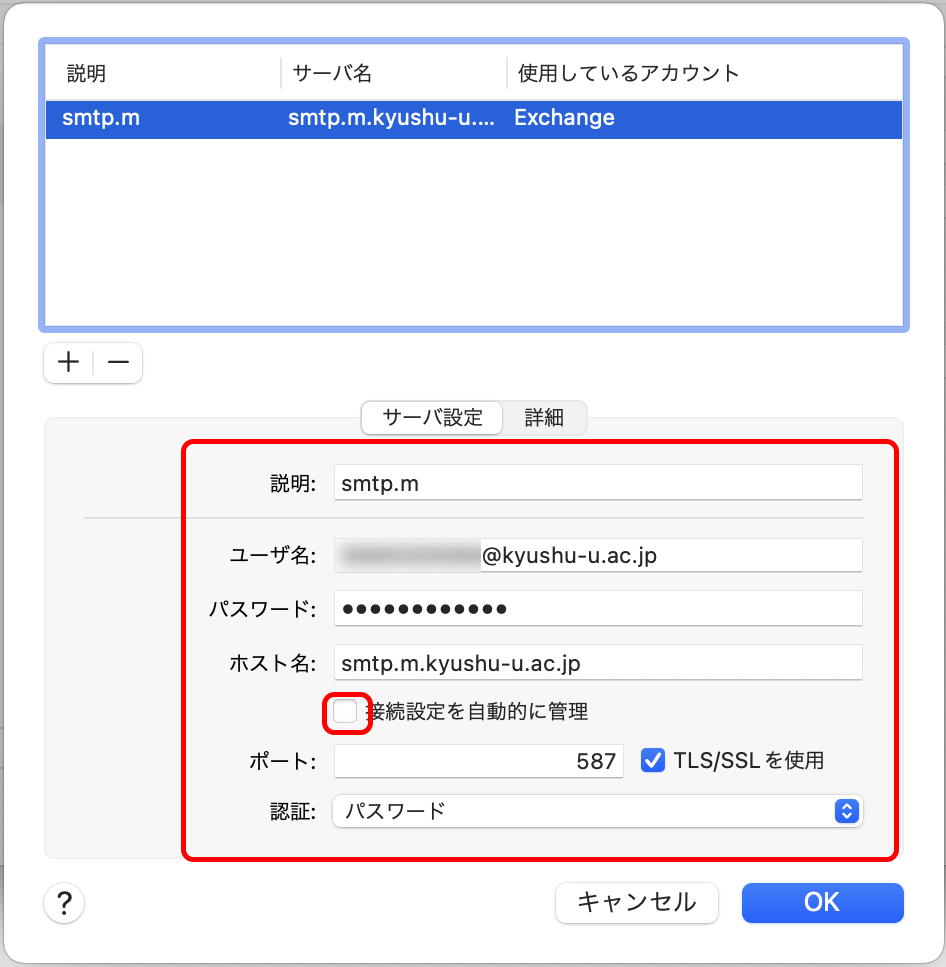The image size is (946, 967).
Task: Disable the TLS/SSLを使用 checkbox
Action: [653, 760]
